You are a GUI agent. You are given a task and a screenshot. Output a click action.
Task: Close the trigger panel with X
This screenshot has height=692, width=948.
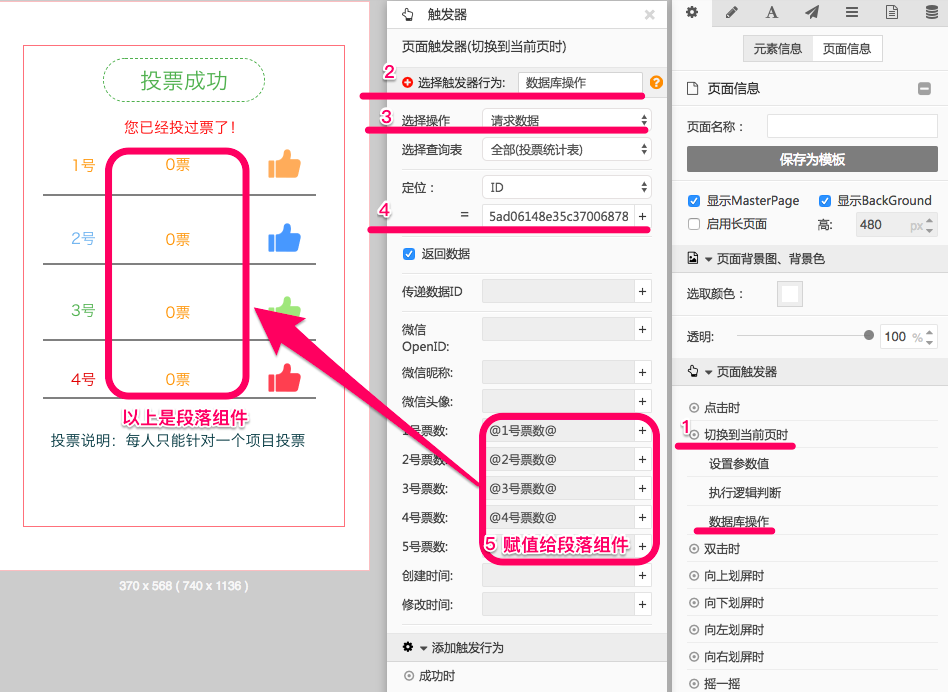[650, 15]
